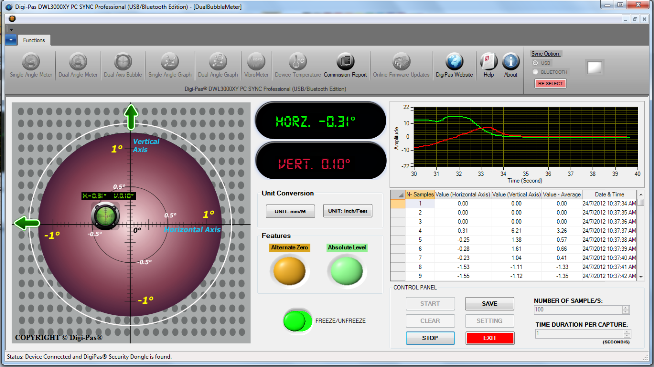This screenshot has height=367, width=654.
Task: Click the Number of Samples spinner arrows
Action: (x=626, y=309)
